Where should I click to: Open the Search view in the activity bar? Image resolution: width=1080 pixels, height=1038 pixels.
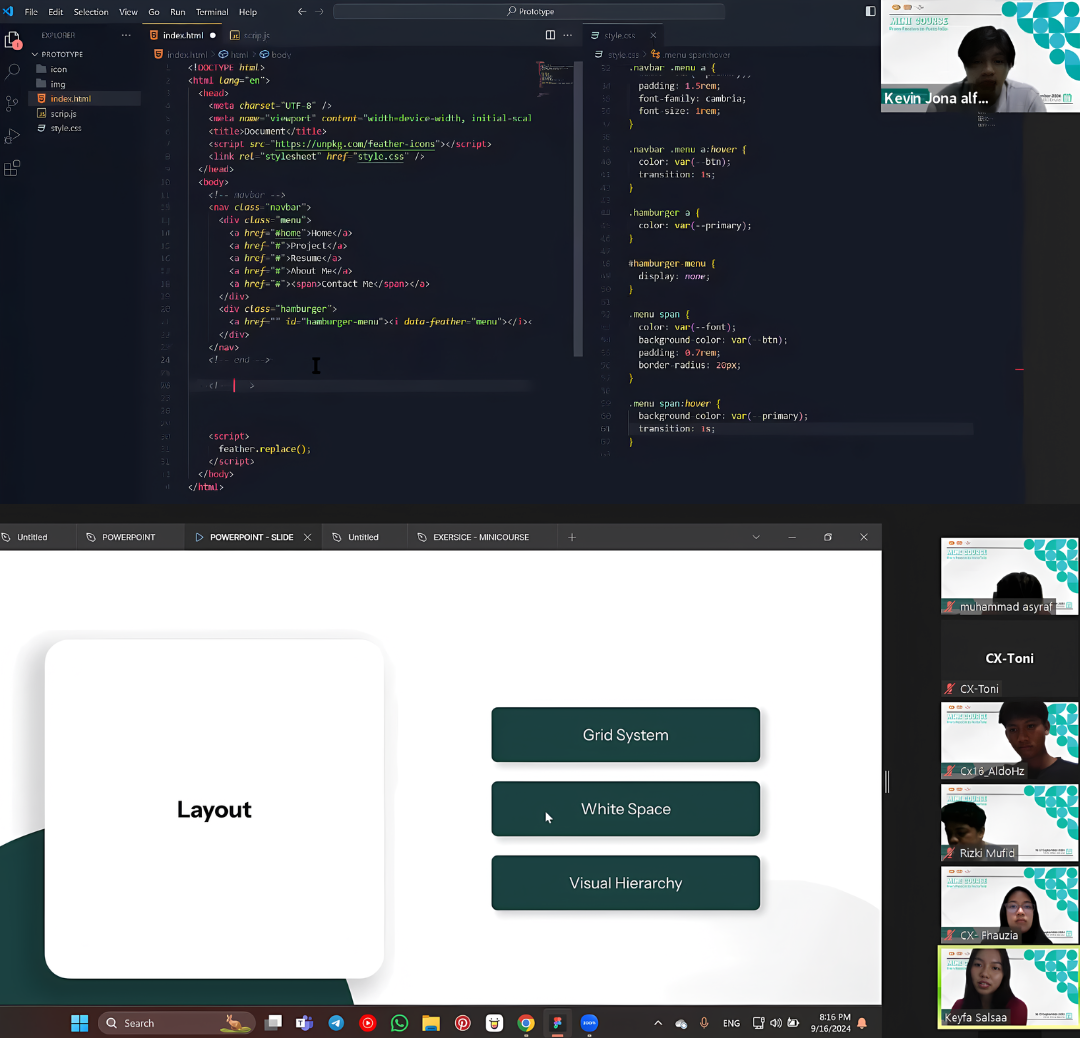pyautogui.click(x=13, y=71)
